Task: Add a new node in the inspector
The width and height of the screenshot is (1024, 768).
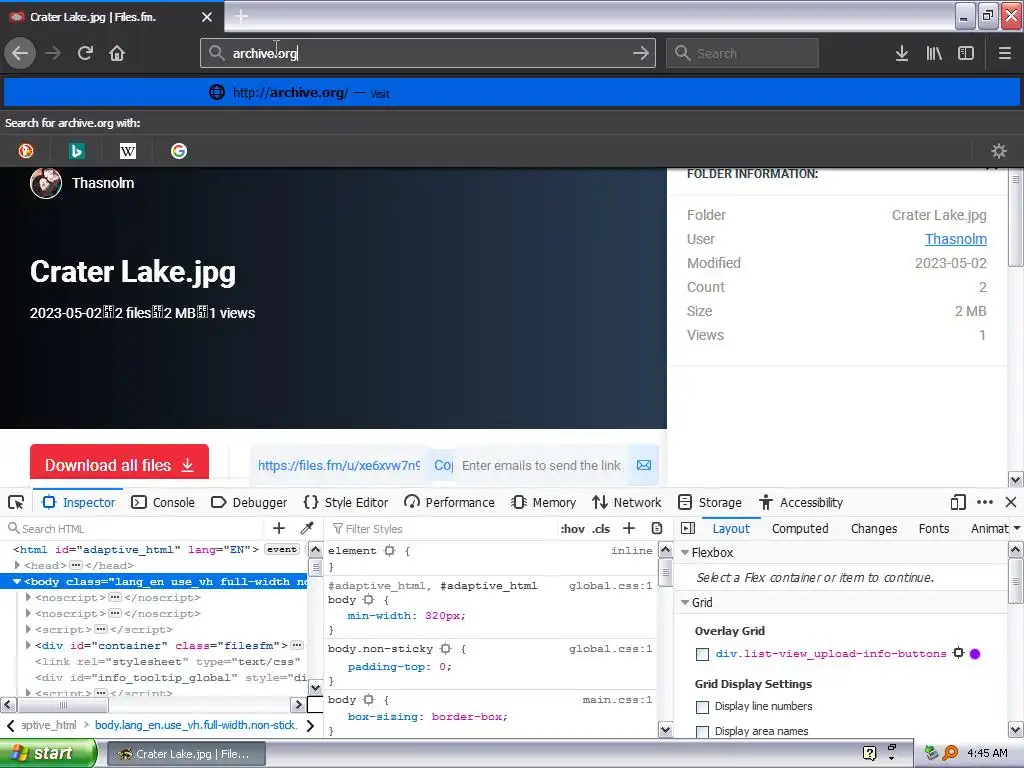Action: coord(279,528)
